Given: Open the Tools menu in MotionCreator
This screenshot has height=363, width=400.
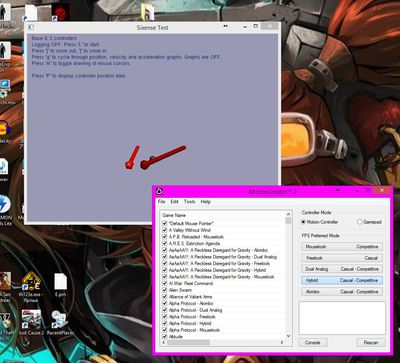Looking at the screenshot, I should click(189, 202).
